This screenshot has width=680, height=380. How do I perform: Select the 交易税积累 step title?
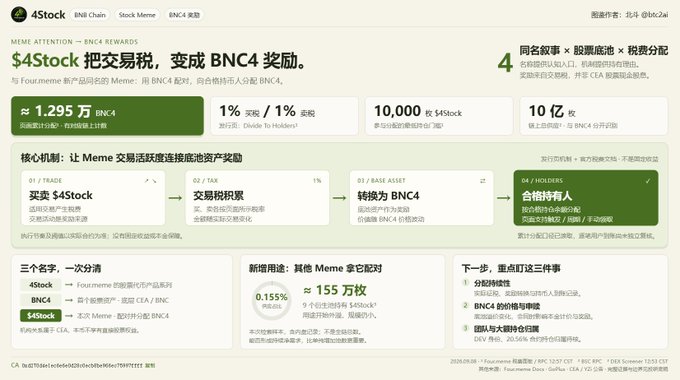pyautogui.click(x=218, y=196)
